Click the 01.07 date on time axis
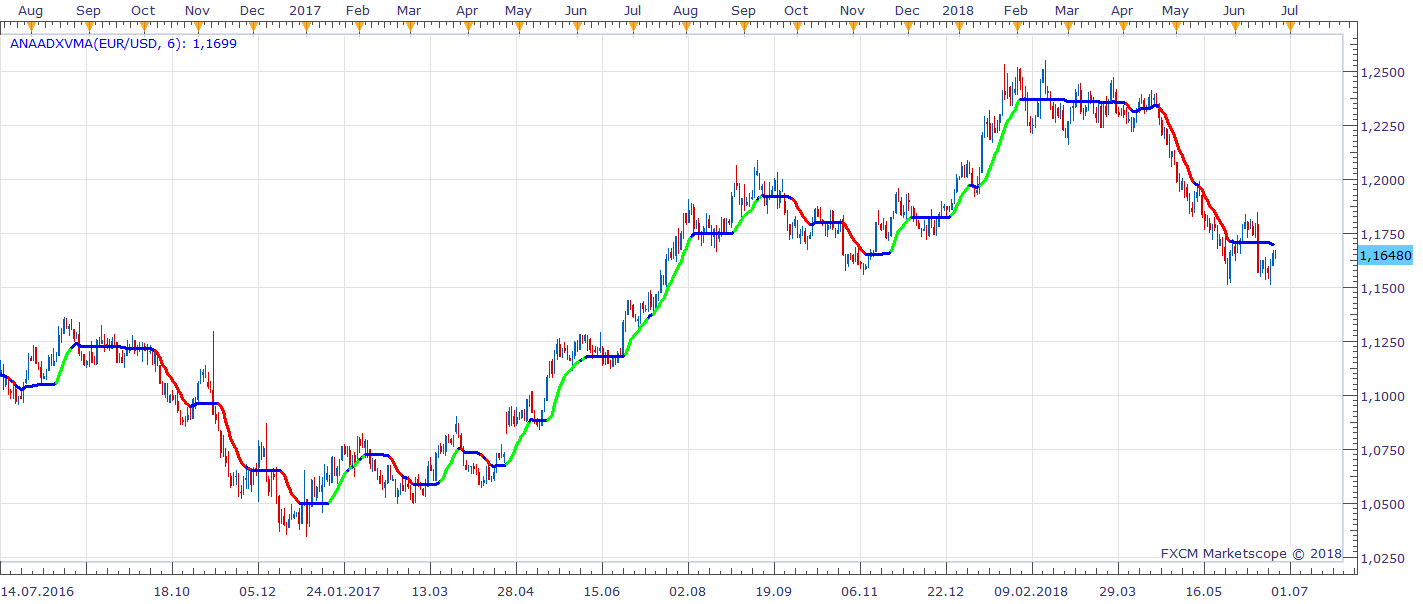 1289,592
